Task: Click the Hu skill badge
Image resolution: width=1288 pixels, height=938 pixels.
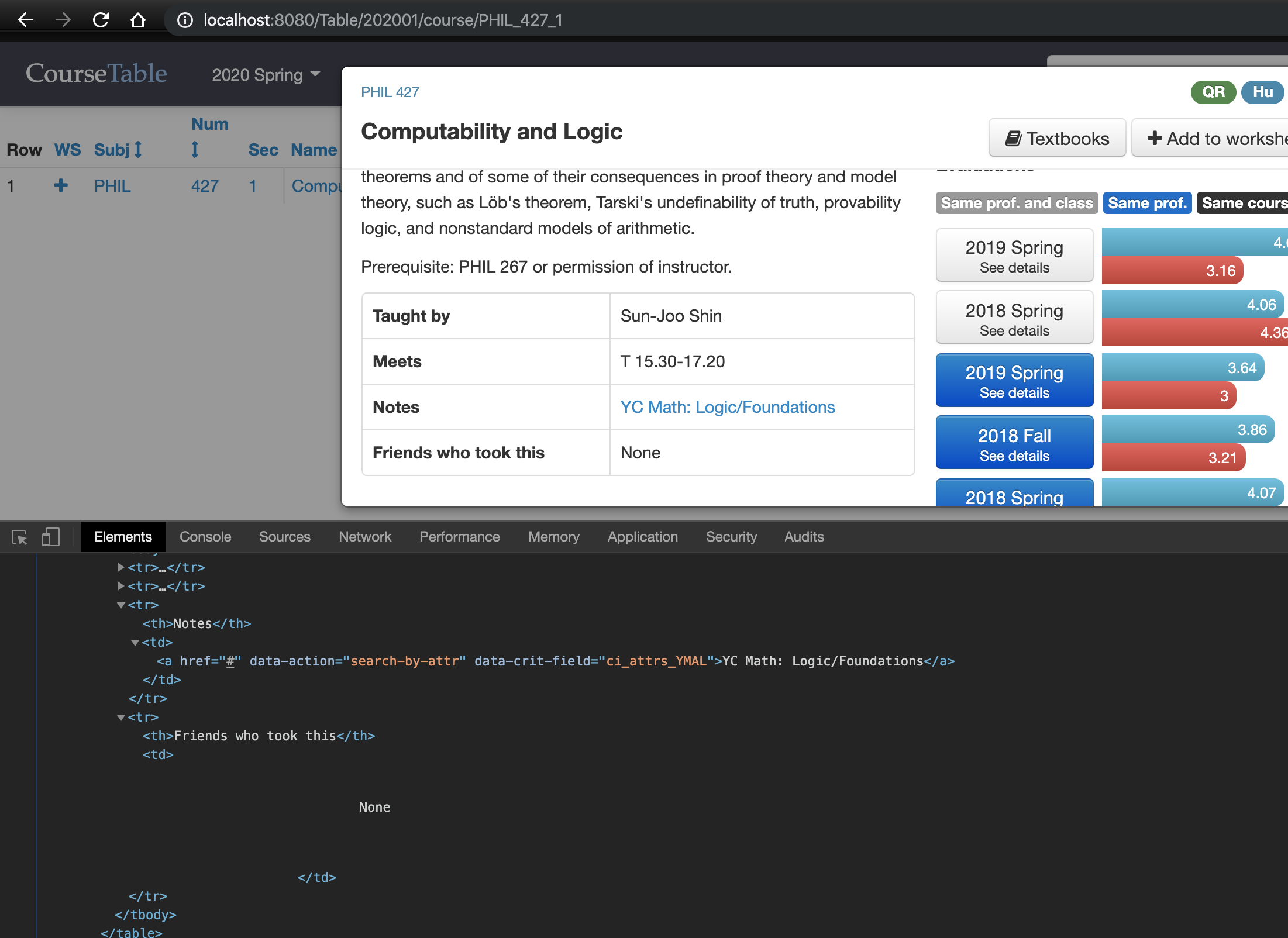Action: (1262, 92)
